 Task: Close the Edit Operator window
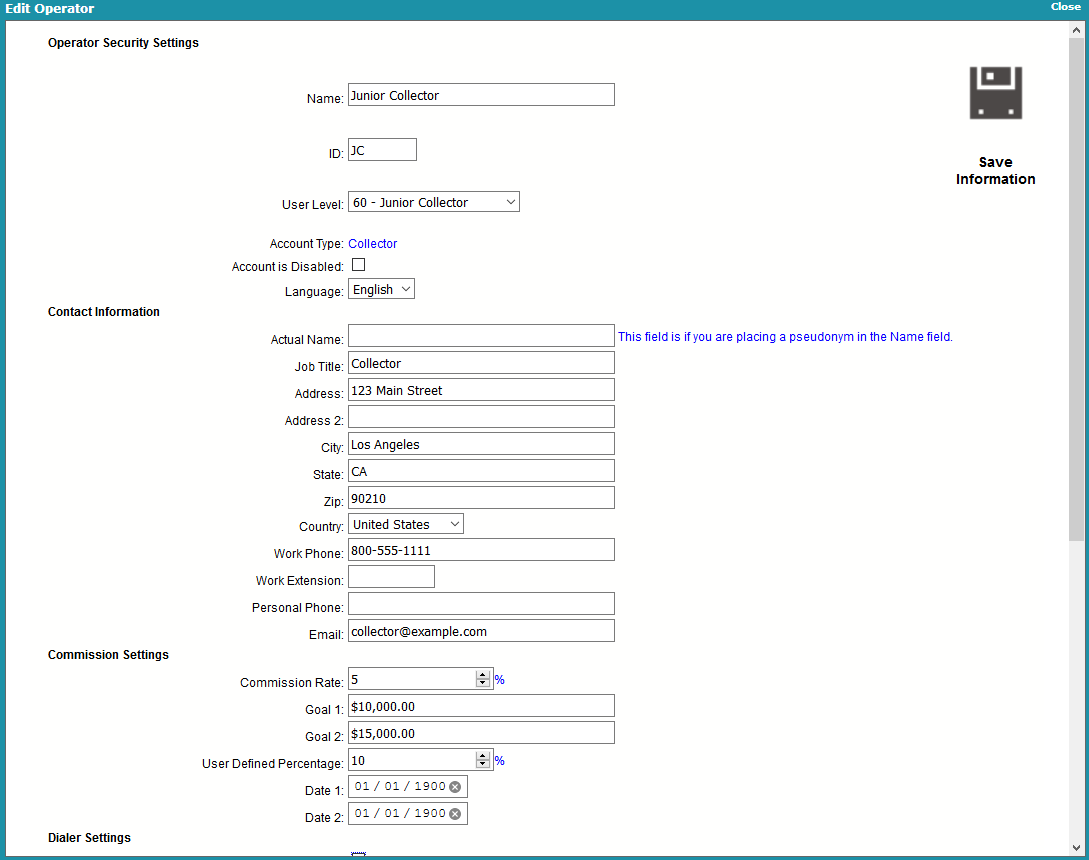pos(1065,7)
